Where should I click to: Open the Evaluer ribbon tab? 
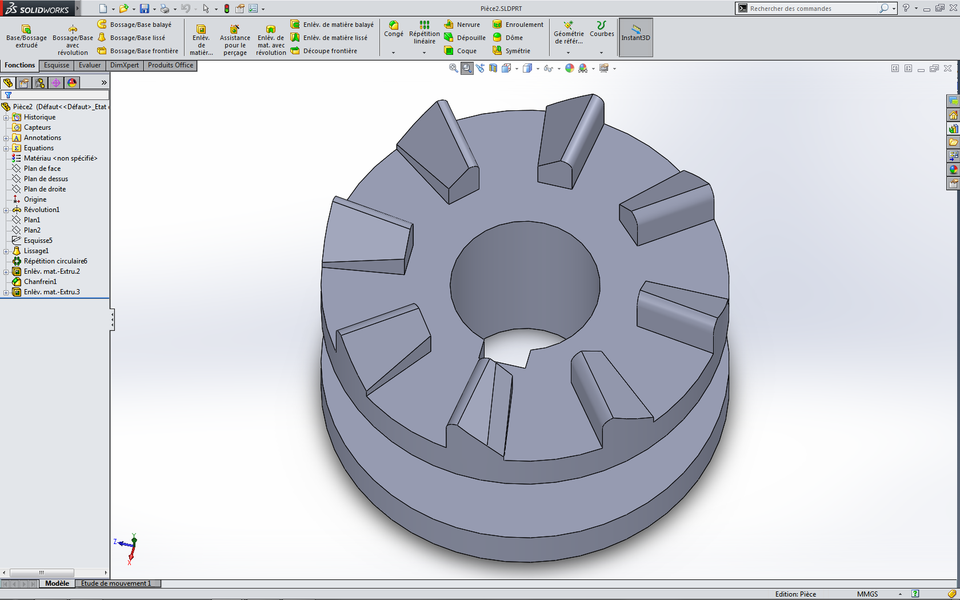pyautogui.click(x=90, y=65)
